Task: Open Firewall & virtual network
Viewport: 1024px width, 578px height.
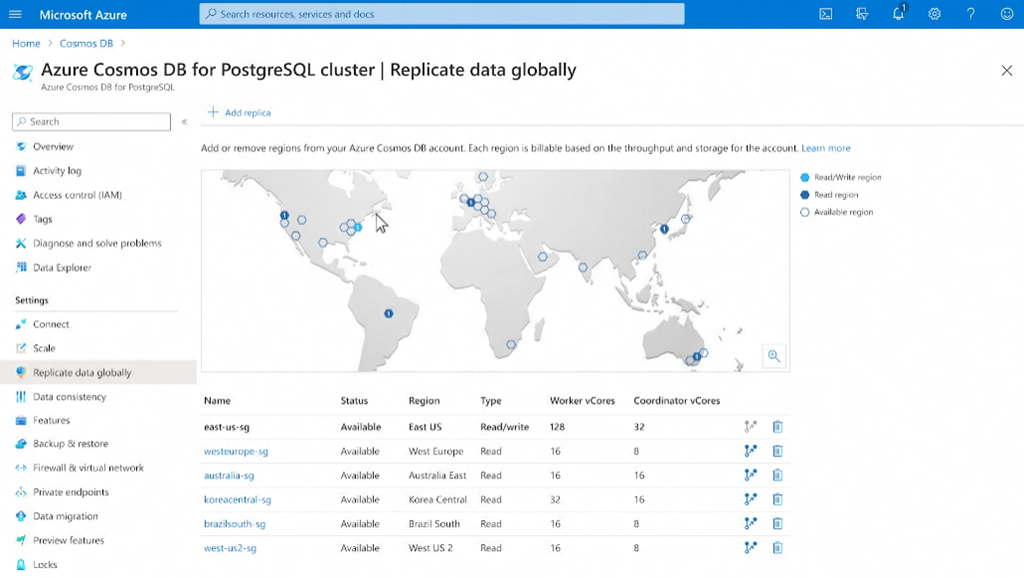Action: [88, 468]
